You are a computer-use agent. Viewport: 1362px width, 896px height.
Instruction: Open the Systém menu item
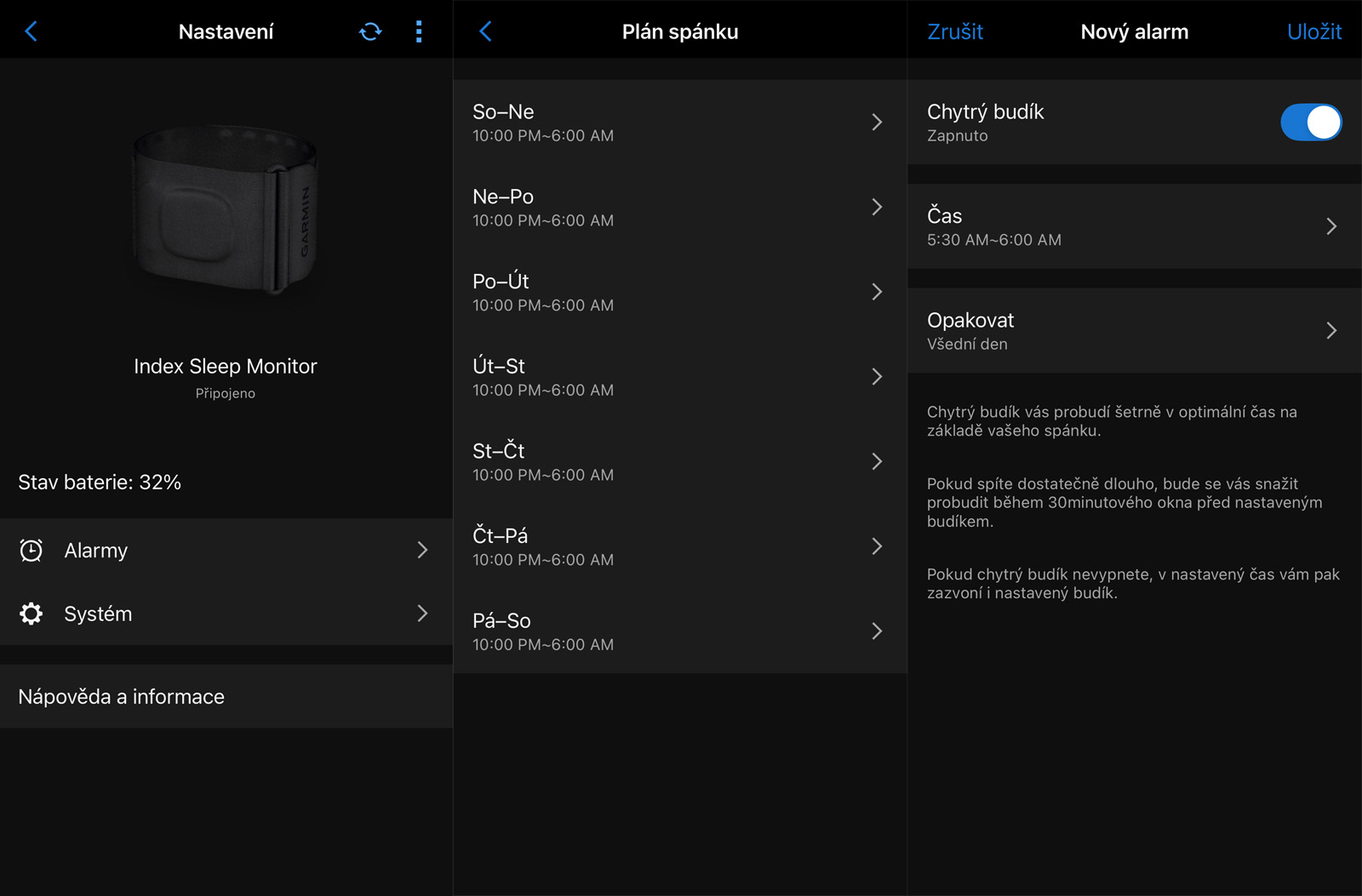coord(226,614)
